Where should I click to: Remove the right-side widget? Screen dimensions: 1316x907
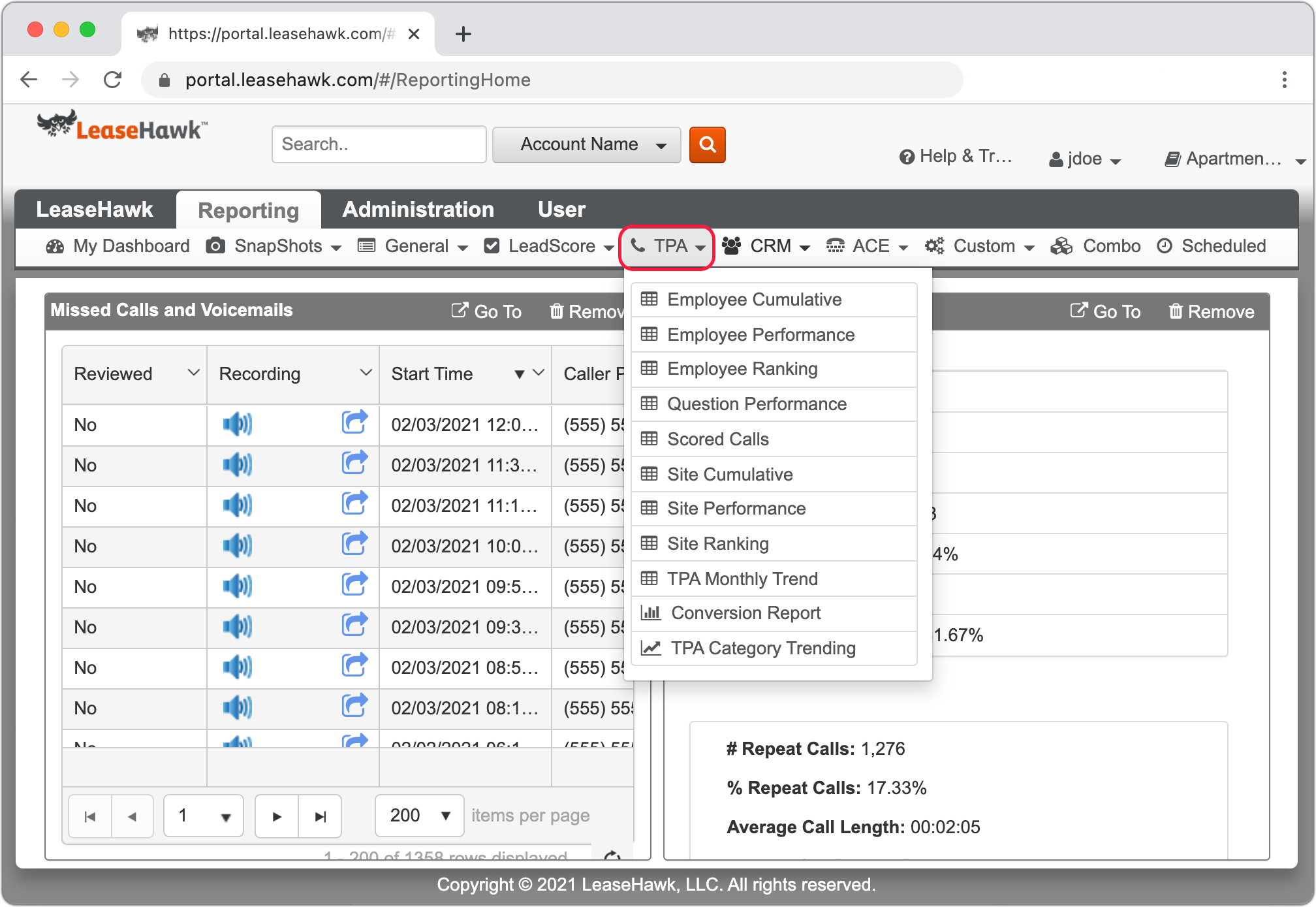coord(1211,311)
